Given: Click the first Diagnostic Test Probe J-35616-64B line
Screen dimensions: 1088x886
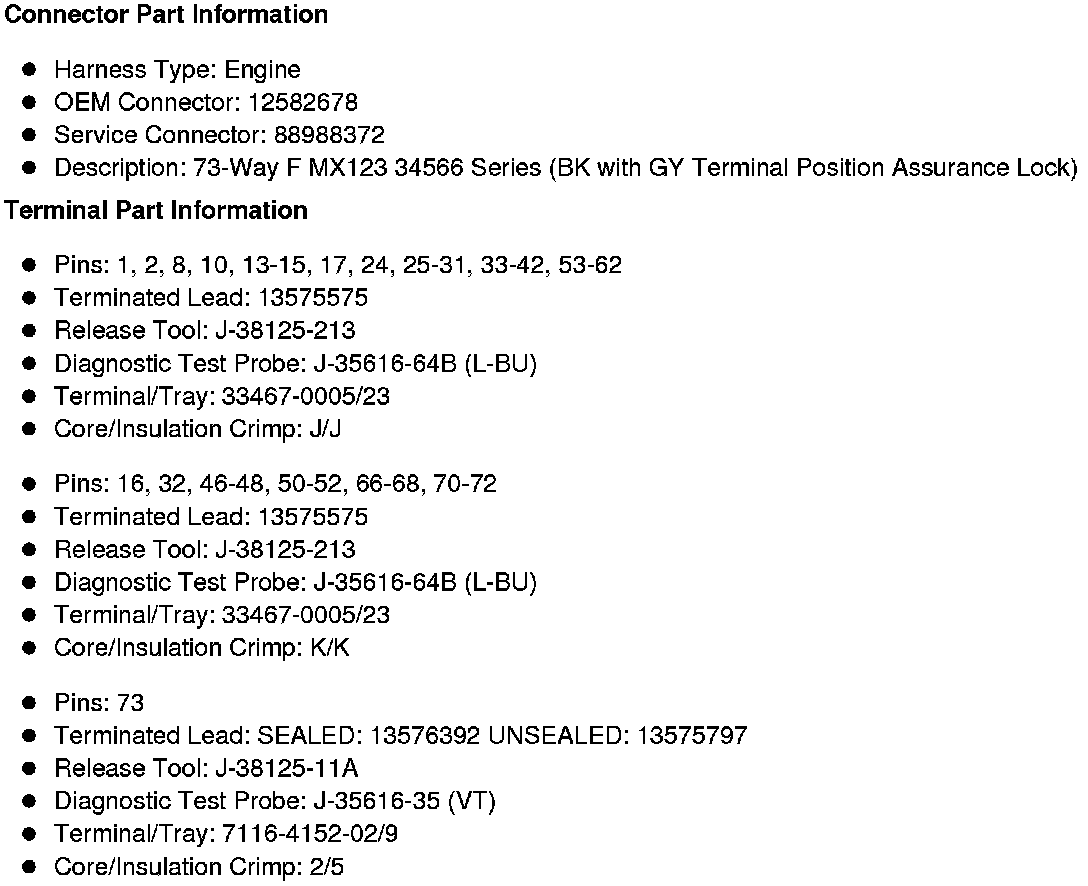Looking at the screenshot, I should (295, 364).
